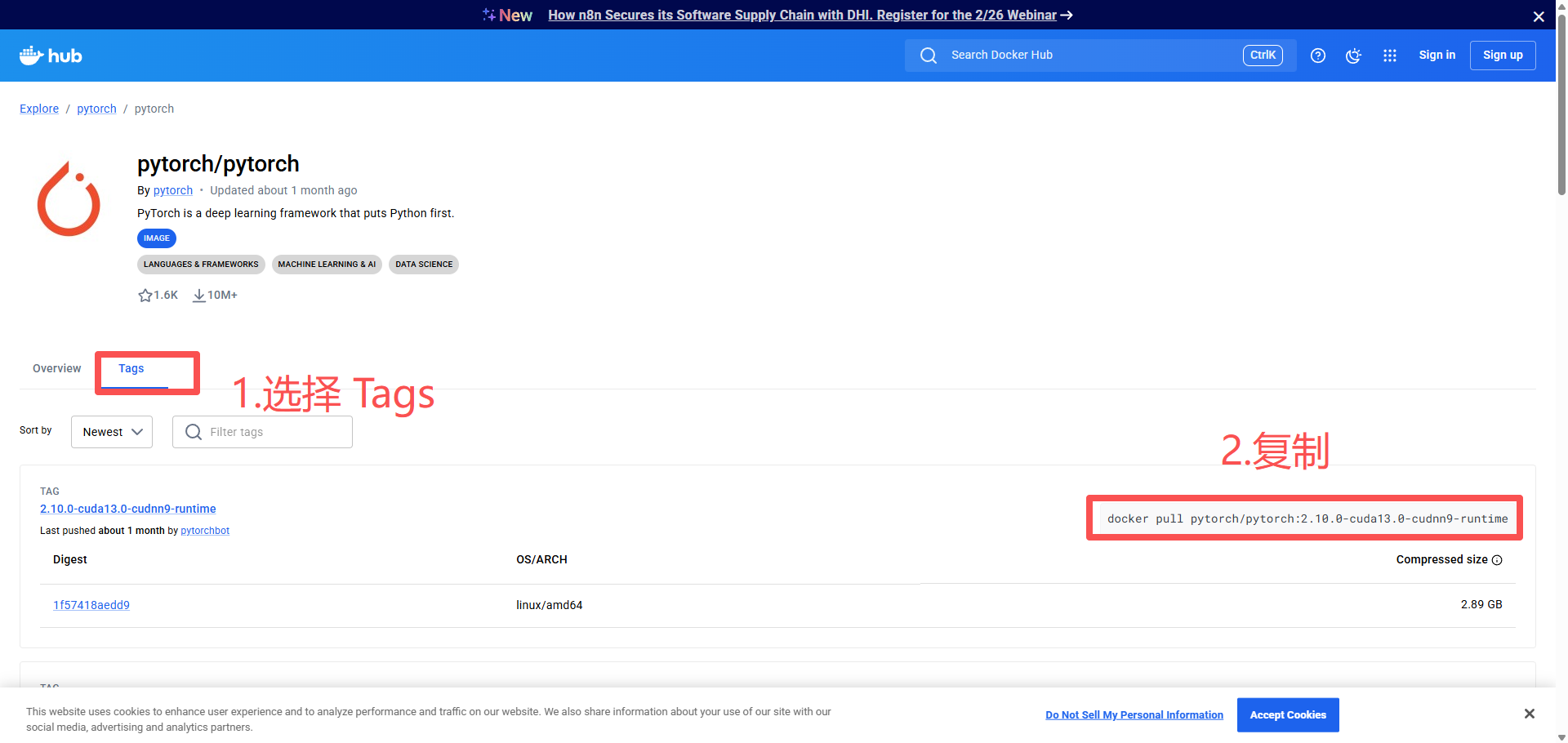
Task: Select the Machine Learning & AI chip
Action: tap(327, 265)
